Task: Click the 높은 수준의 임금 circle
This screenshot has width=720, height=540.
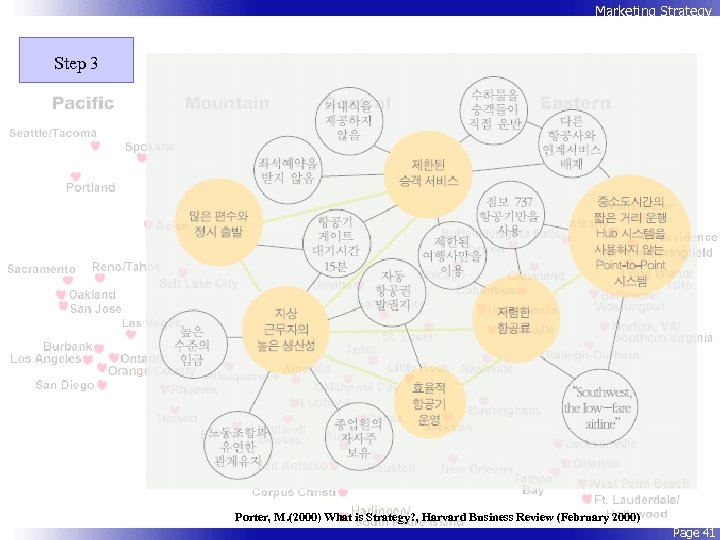Action: (193, 343)
